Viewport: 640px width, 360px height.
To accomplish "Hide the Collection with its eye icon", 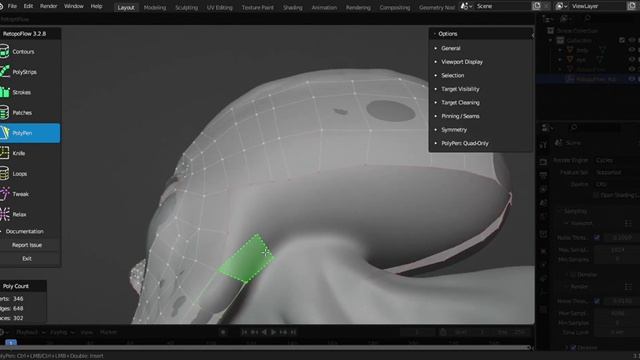I will tap(632, 40).
